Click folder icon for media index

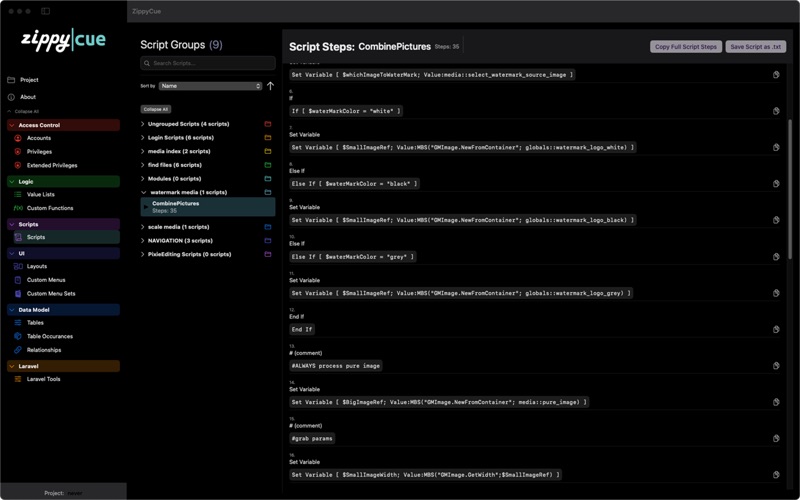(268, 152)
